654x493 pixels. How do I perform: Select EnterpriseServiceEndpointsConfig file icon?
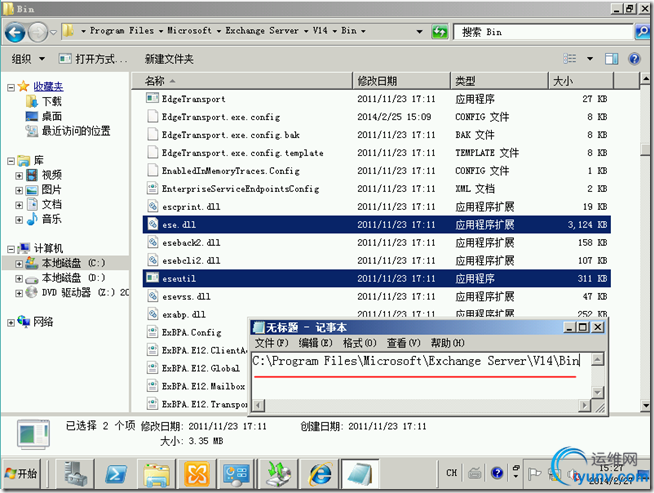tap(152, 189)
